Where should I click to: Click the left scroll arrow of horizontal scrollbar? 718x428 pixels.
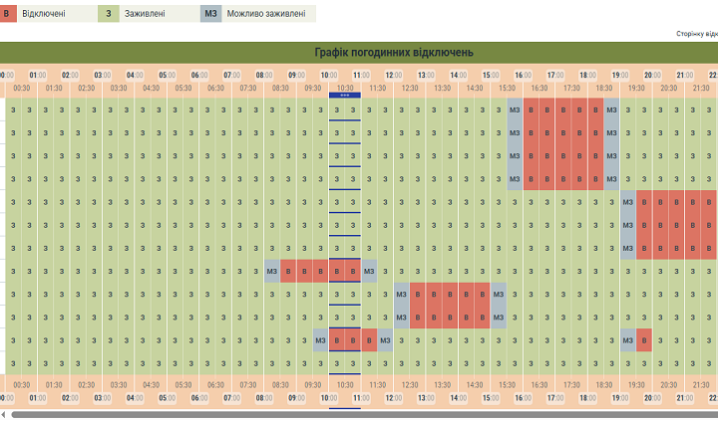pyautogui.click(x=3, y=414)
